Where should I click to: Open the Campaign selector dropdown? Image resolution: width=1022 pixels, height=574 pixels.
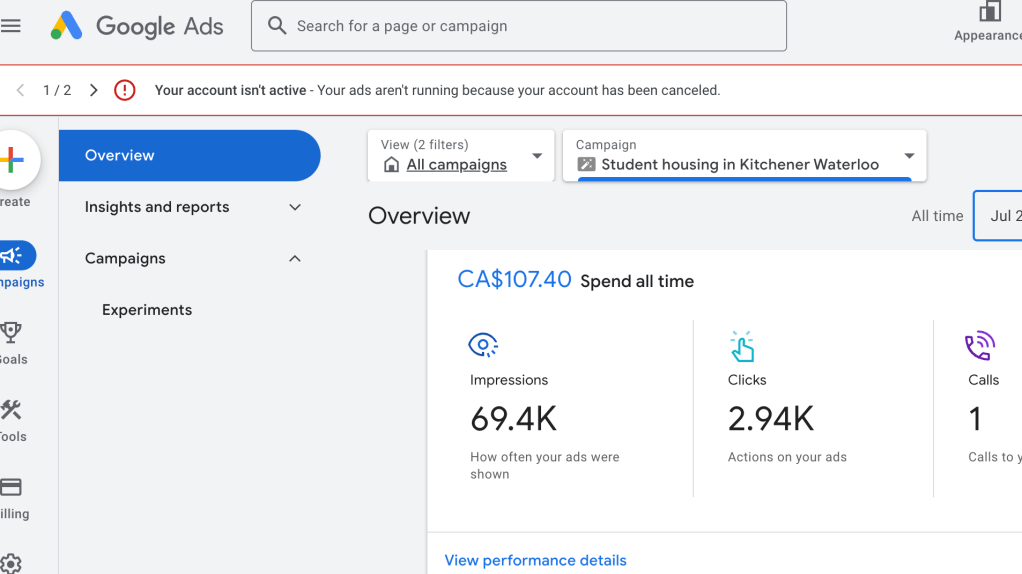[x=744, y=156]
